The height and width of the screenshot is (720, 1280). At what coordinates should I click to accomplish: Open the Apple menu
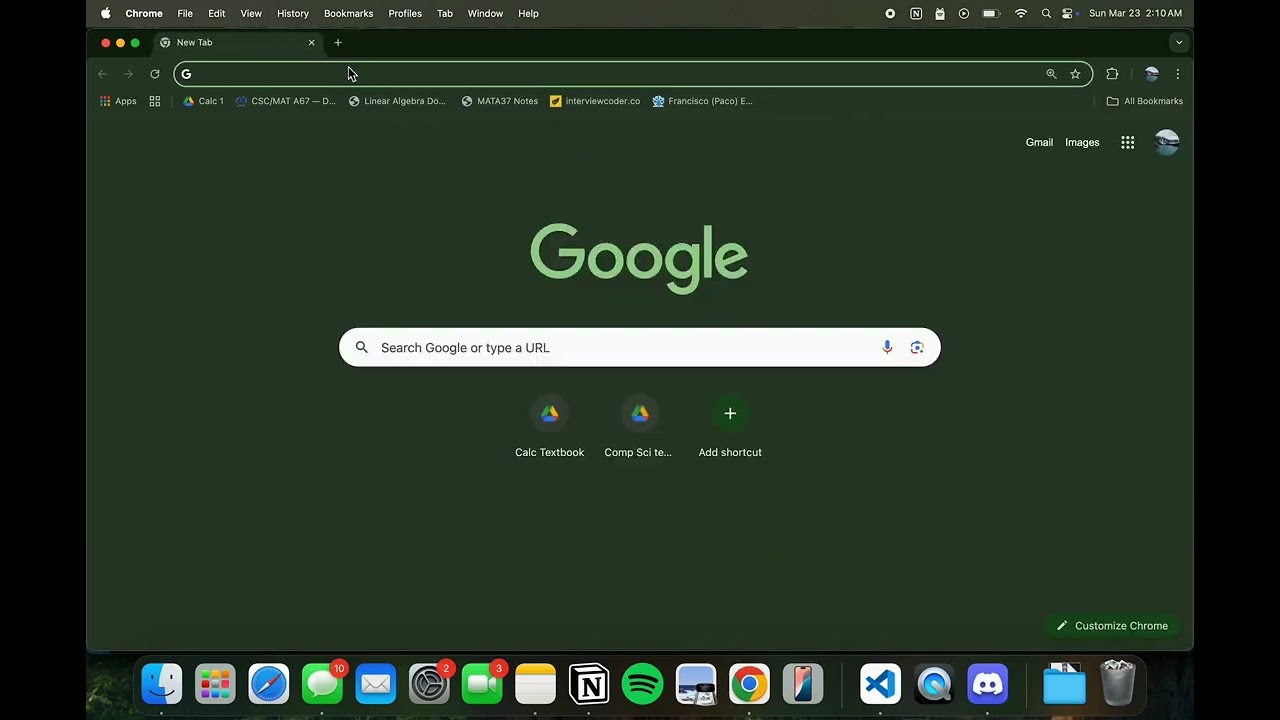105,14
